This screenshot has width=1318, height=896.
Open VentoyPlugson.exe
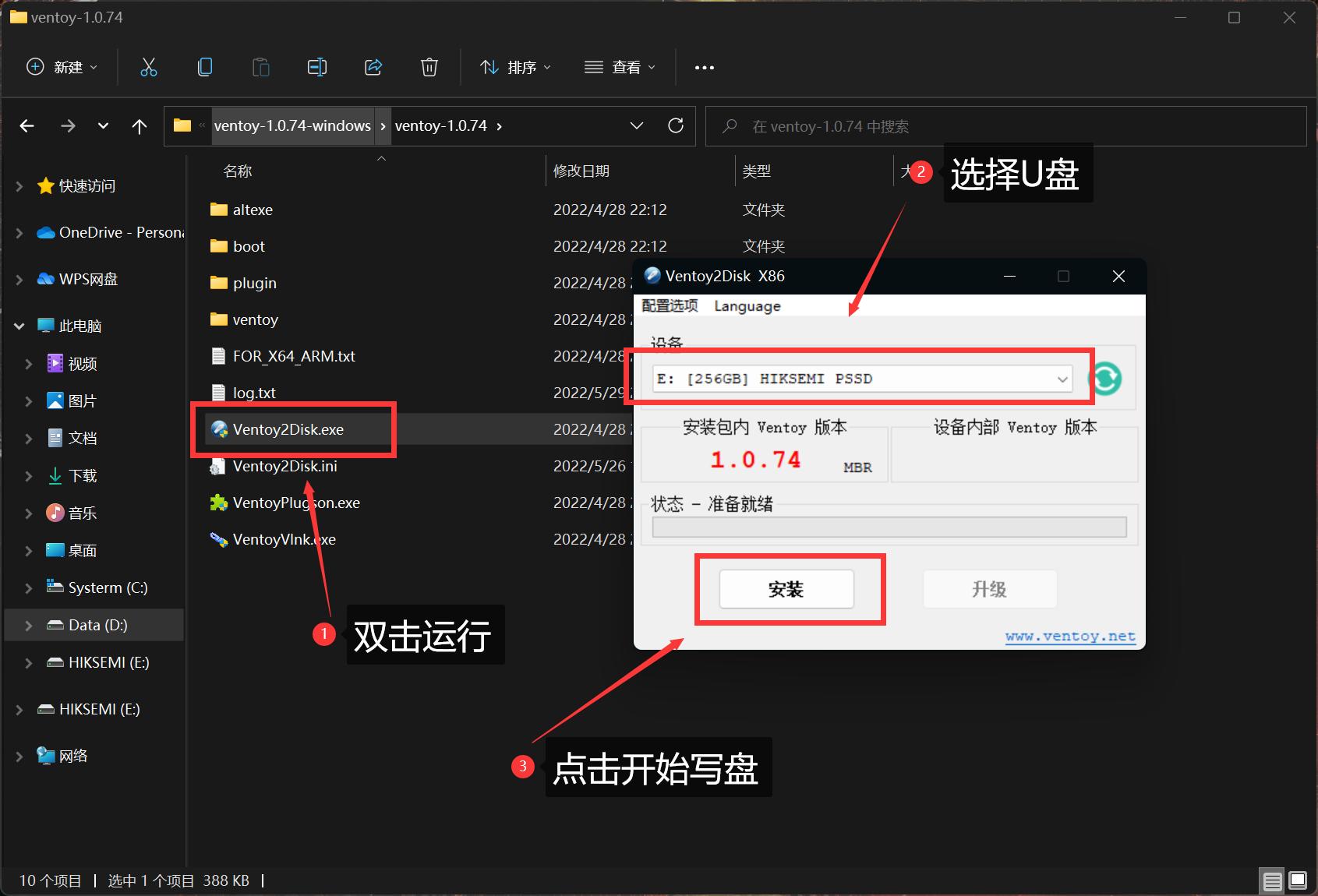(296, 503)
